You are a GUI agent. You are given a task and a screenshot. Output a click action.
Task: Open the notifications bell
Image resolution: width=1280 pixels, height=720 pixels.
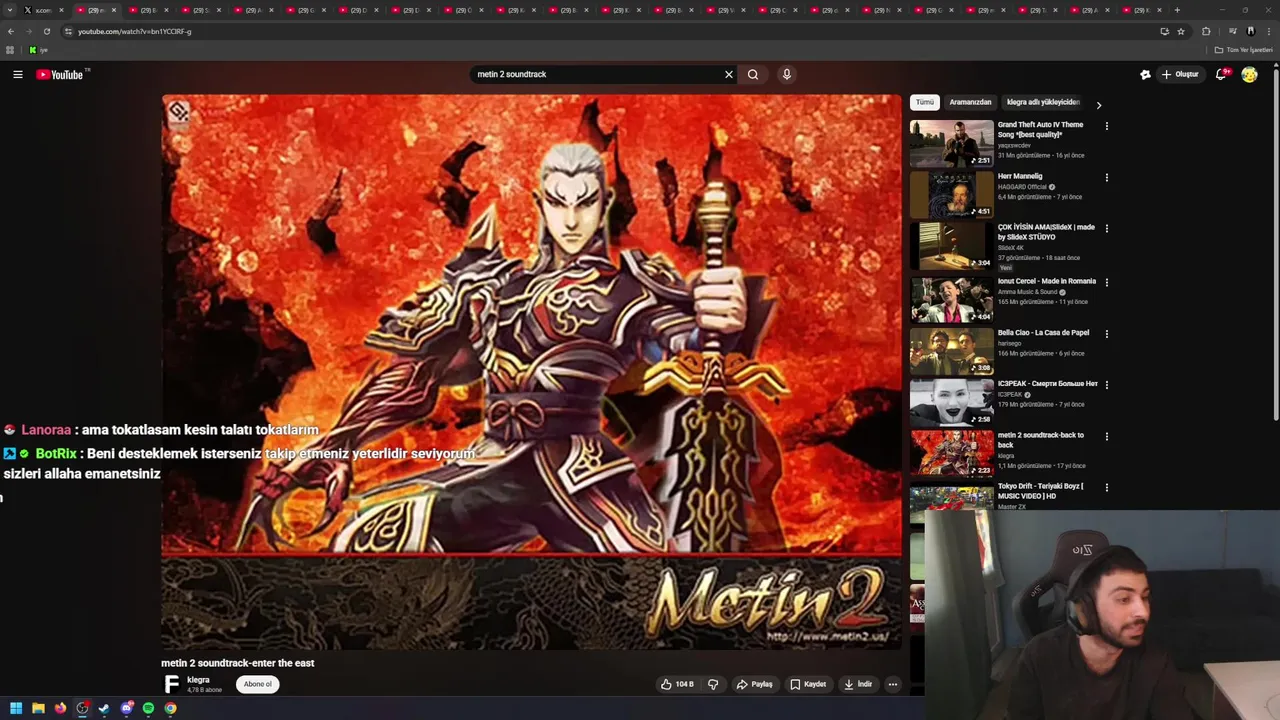[1221, 74]
